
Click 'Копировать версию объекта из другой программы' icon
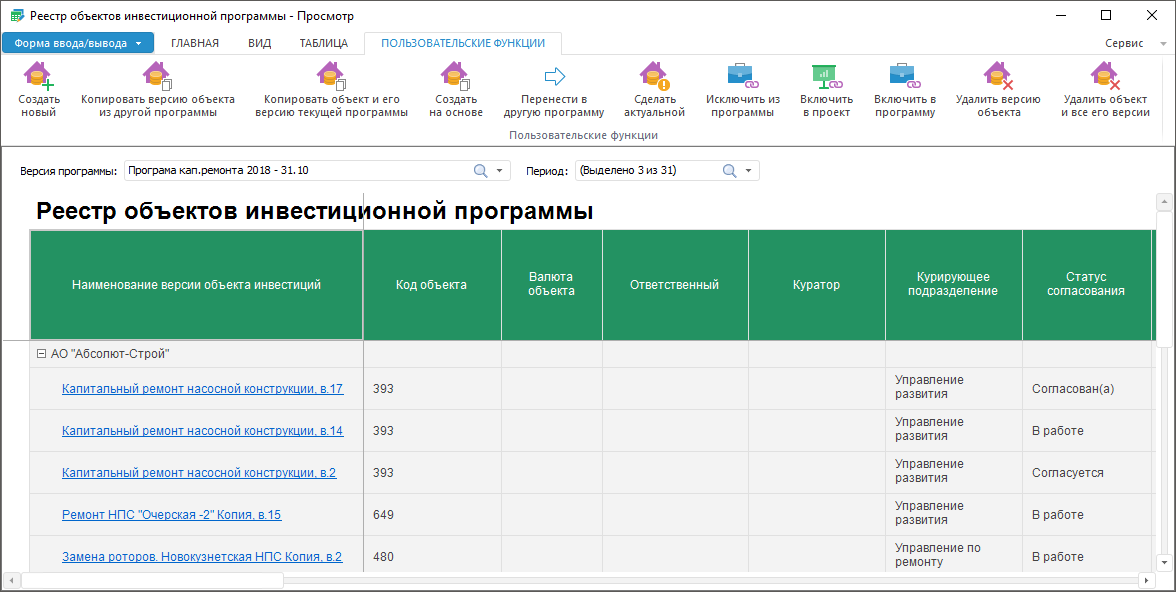click(x=157, y=77)
